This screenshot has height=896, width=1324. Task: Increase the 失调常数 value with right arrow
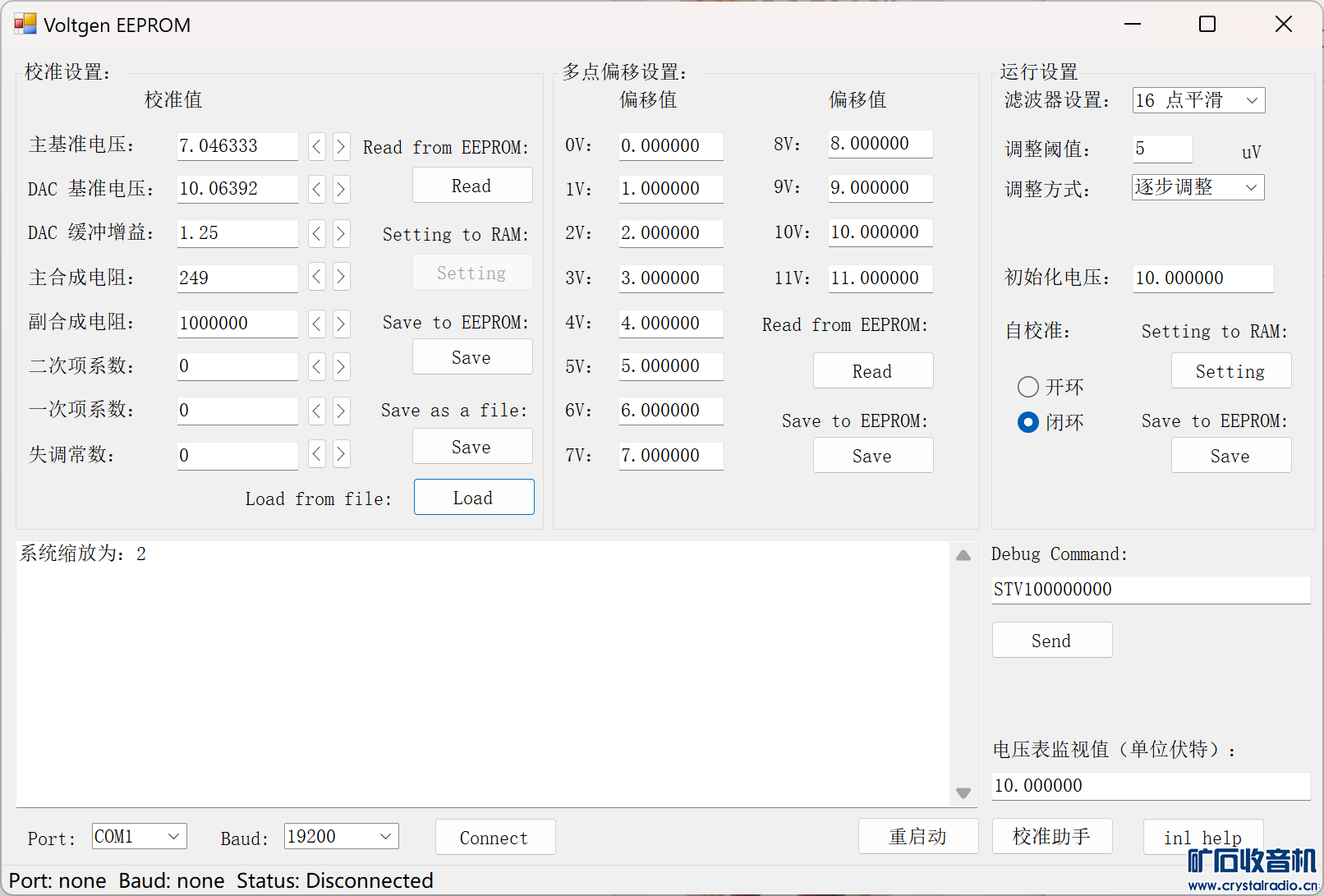(x=341, y=453)
